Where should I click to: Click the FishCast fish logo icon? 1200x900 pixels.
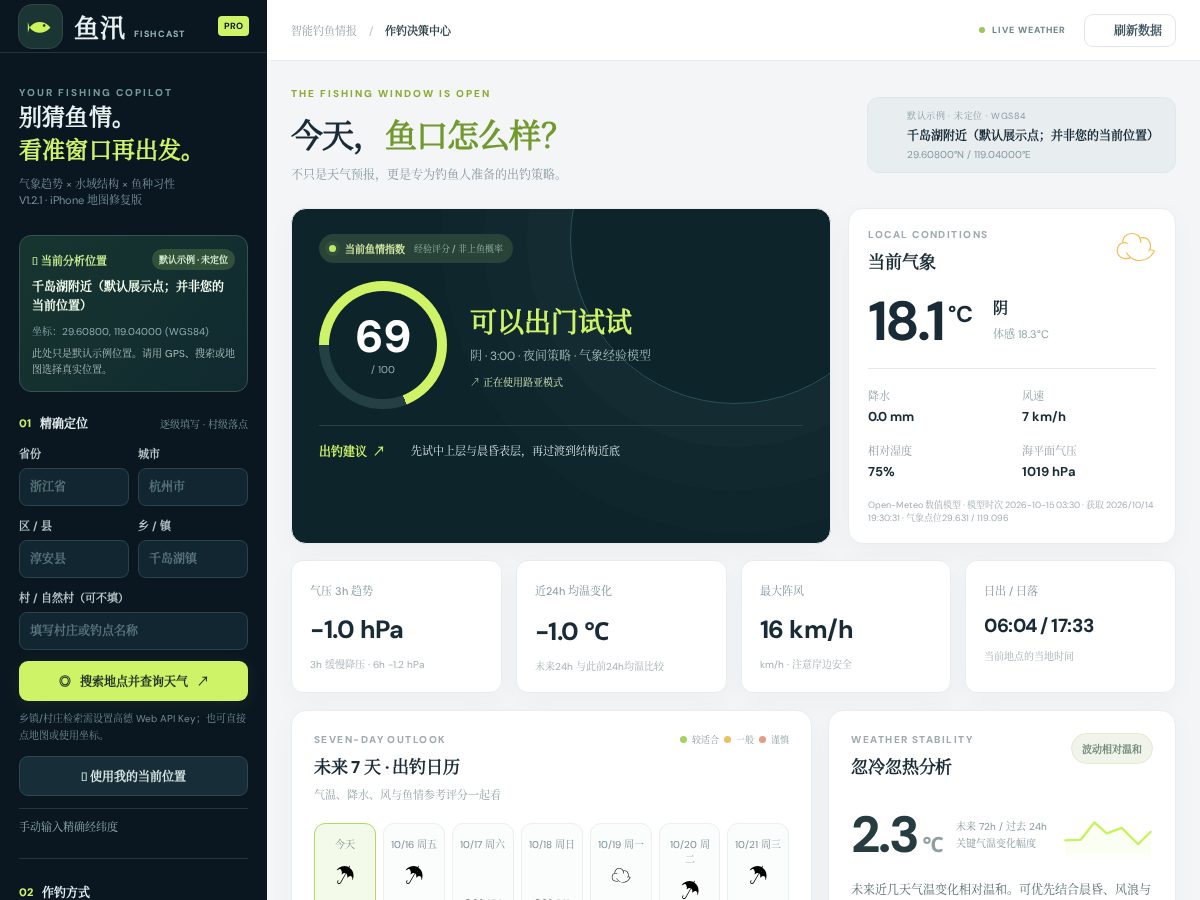(x=40, y=27)
